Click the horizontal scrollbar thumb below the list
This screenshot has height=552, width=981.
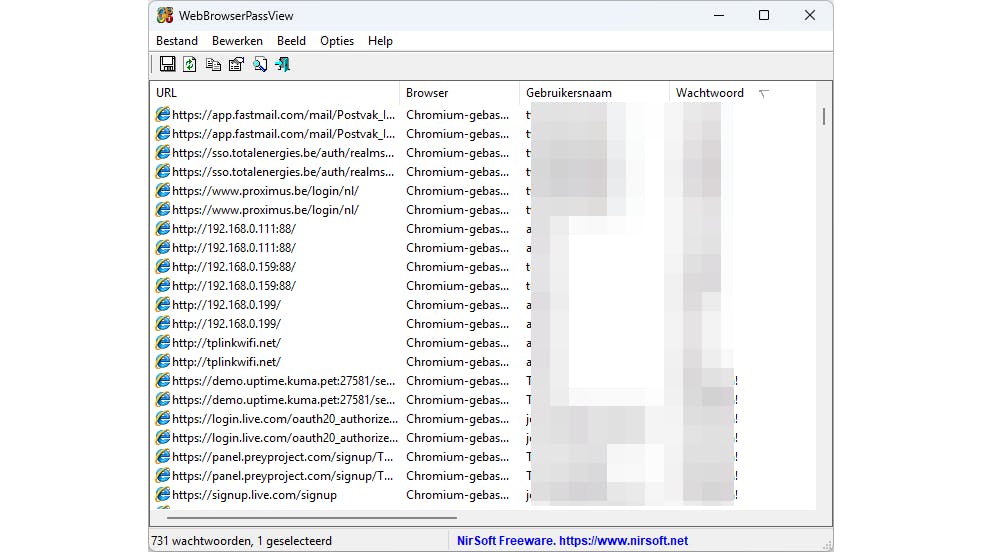pyautogui.click(x=312, y=518)
